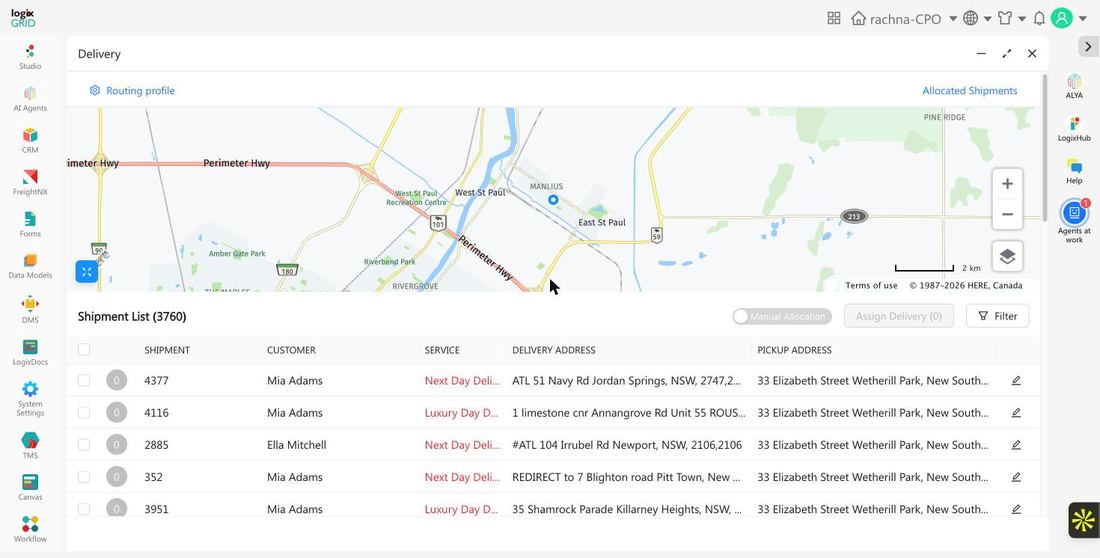1100x558 pixels.
Task: Zoom out on the map
Action: coord(1007,214)
